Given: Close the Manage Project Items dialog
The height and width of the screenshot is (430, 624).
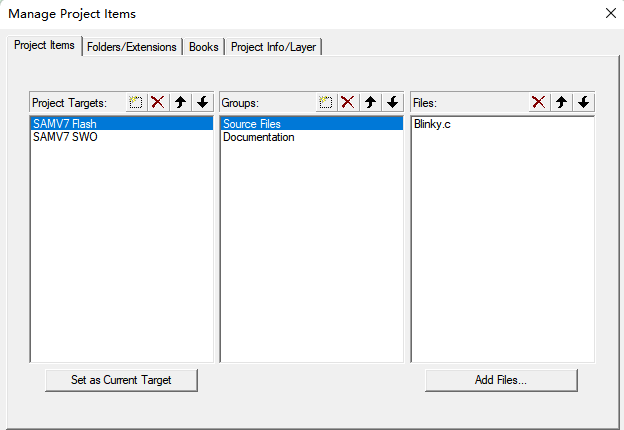Looking at the screenshot, I should [610, 14].
